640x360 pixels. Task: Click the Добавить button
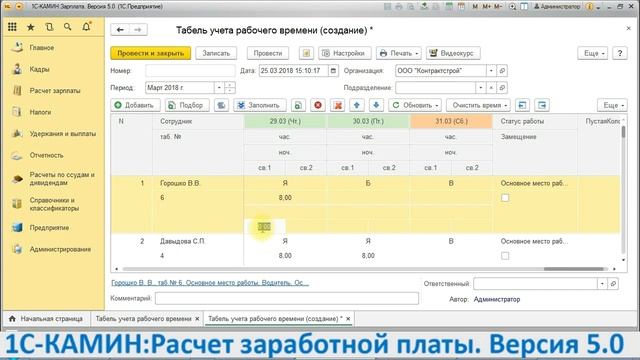click(135, 105)
